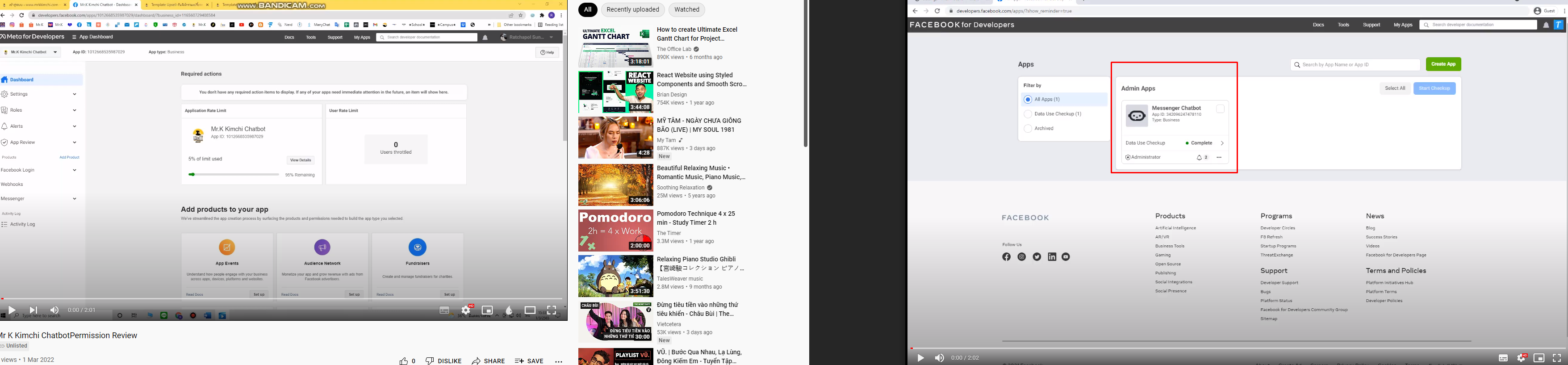Open the Pomodoro Technique video thumbnail

coord(615,231)
